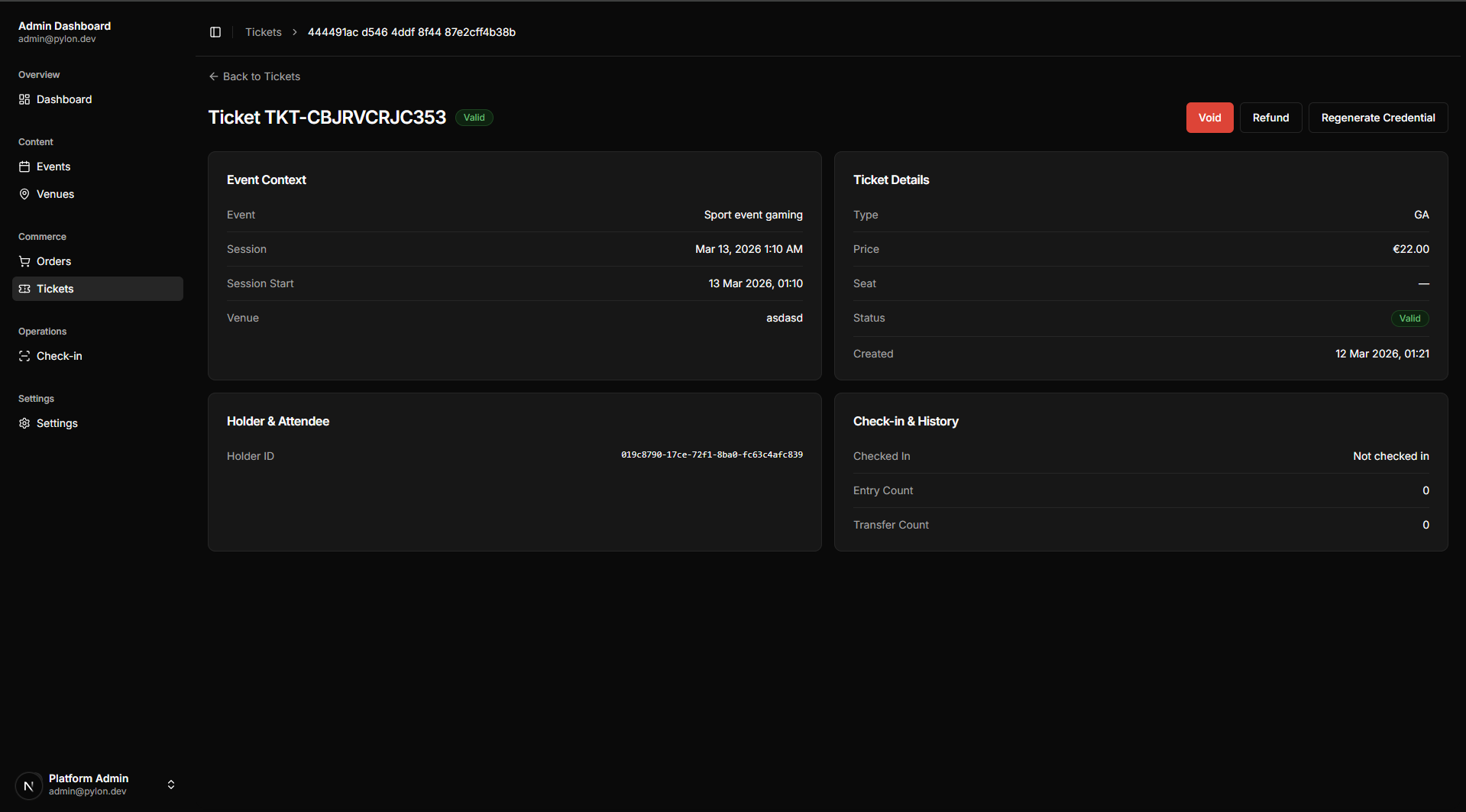Select the Holder ID value
Viewport: 1466px width, 812px height.
pyautogui.click(x=711, y=455)
